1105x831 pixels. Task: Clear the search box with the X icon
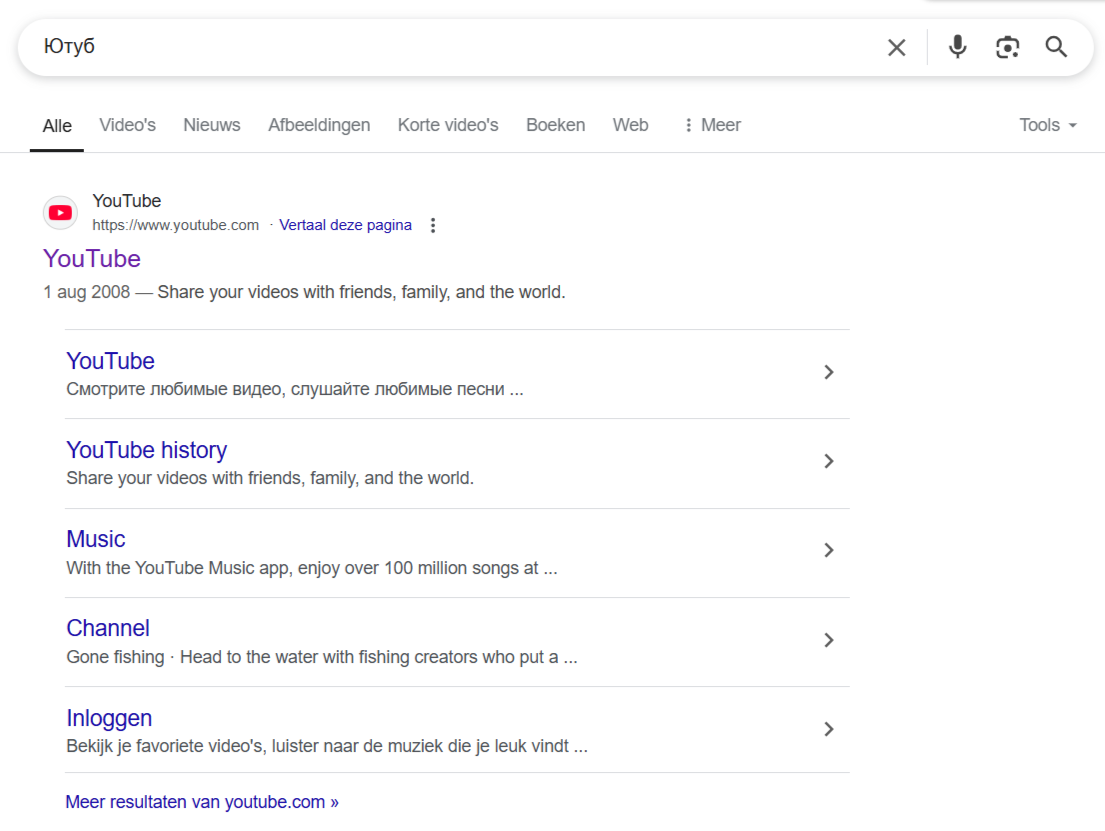click(896, 47)
